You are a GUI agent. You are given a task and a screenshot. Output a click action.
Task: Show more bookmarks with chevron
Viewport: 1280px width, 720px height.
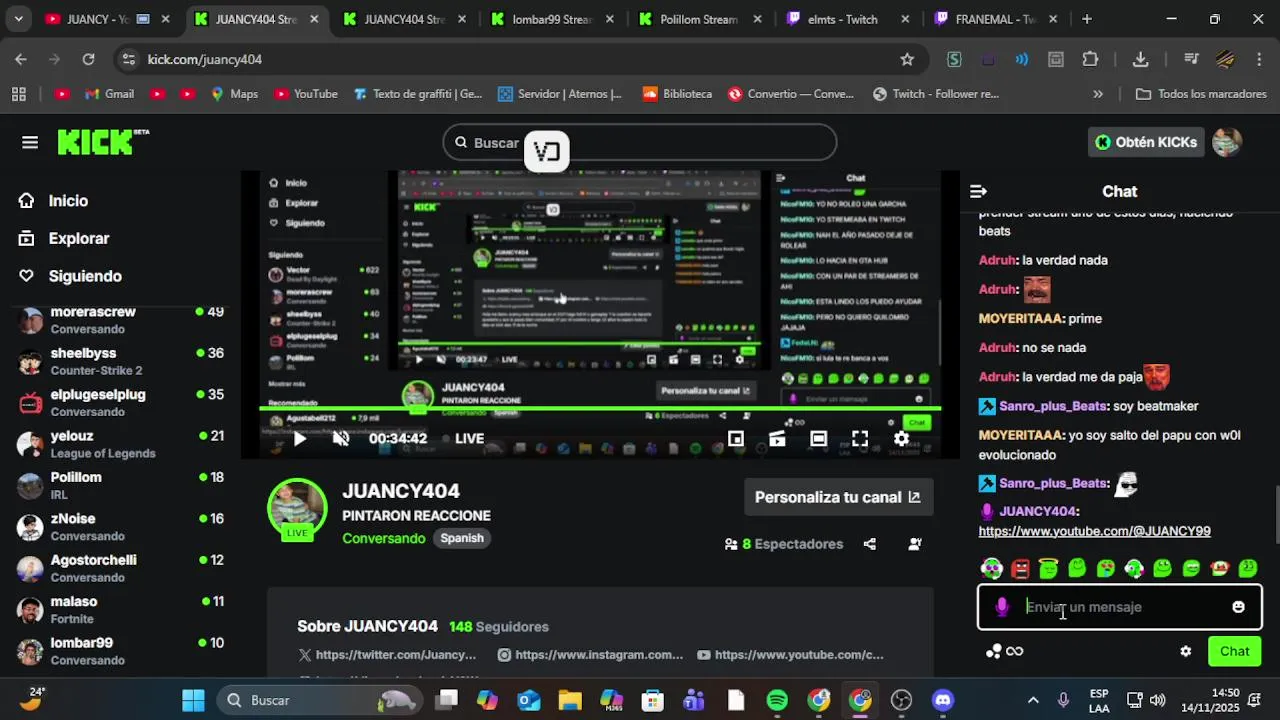pos(1098,94)
